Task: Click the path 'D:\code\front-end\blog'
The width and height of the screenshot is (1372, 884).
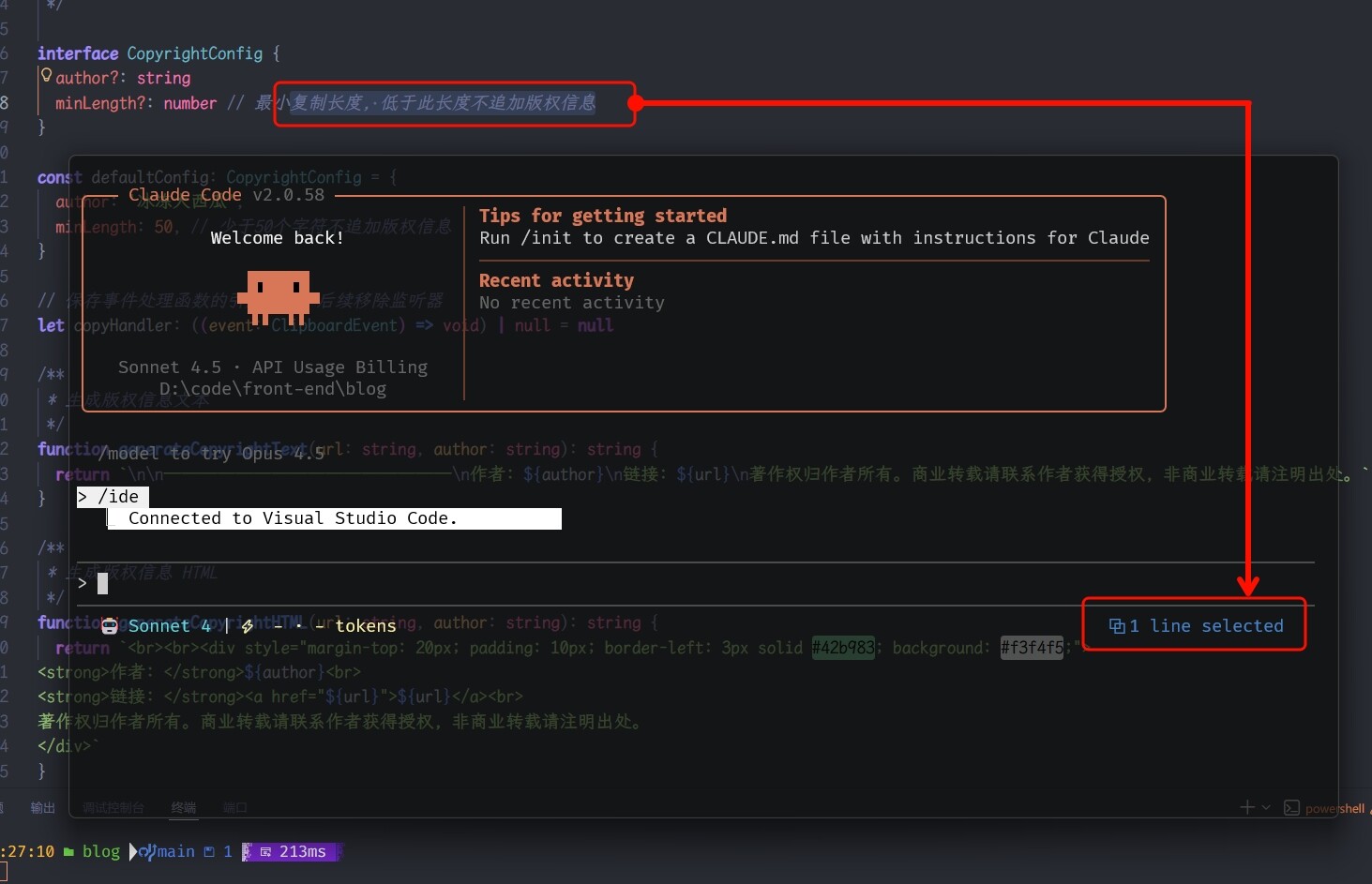Action: (273, 389)
